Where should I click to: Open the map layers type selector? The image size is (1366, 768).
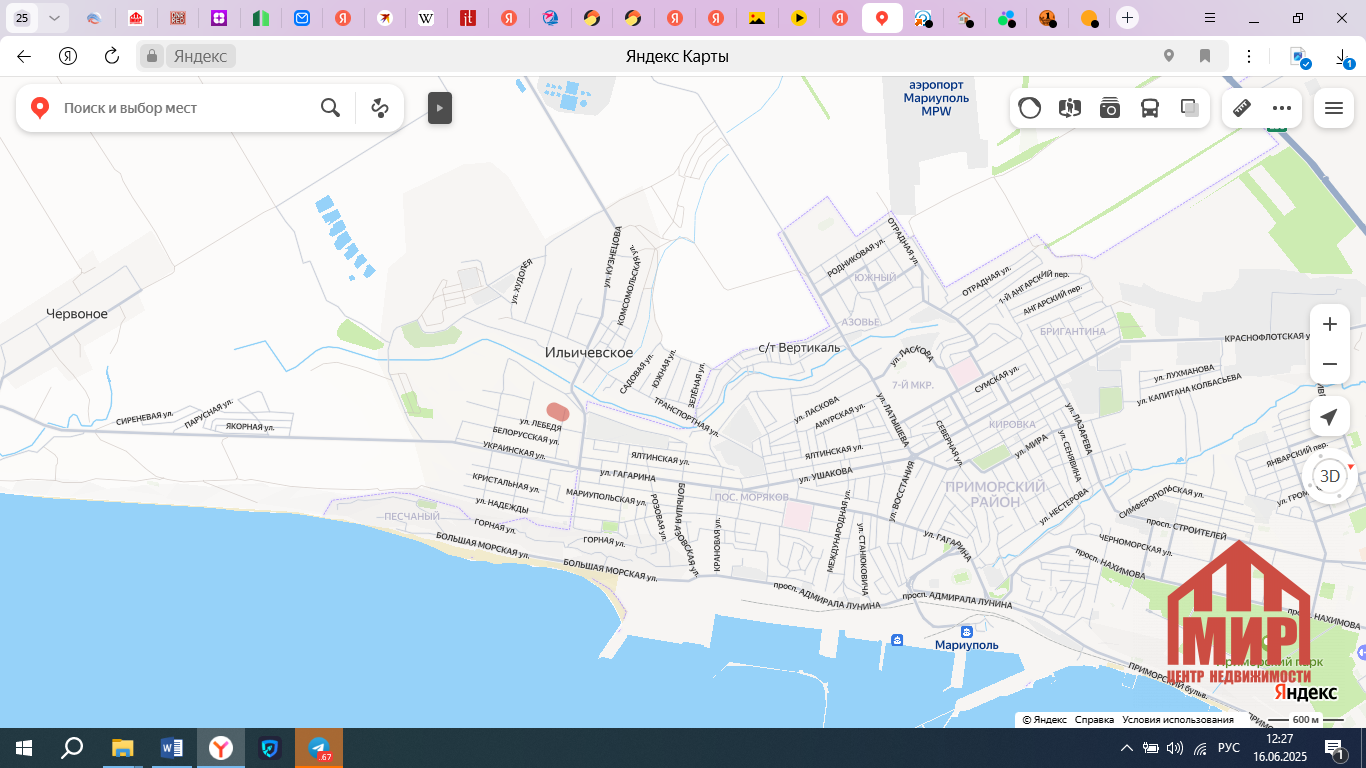click(1190, 108)
